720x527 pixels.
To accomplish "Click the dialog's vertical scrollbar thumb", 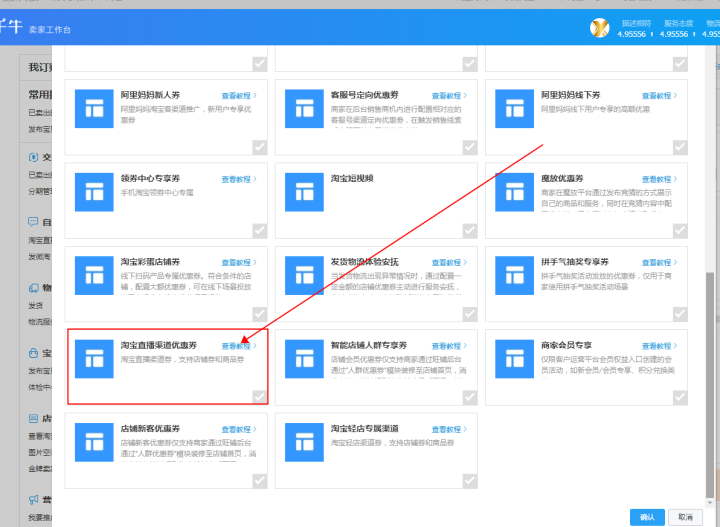I will pyautogui.click(x=710, y=385).
